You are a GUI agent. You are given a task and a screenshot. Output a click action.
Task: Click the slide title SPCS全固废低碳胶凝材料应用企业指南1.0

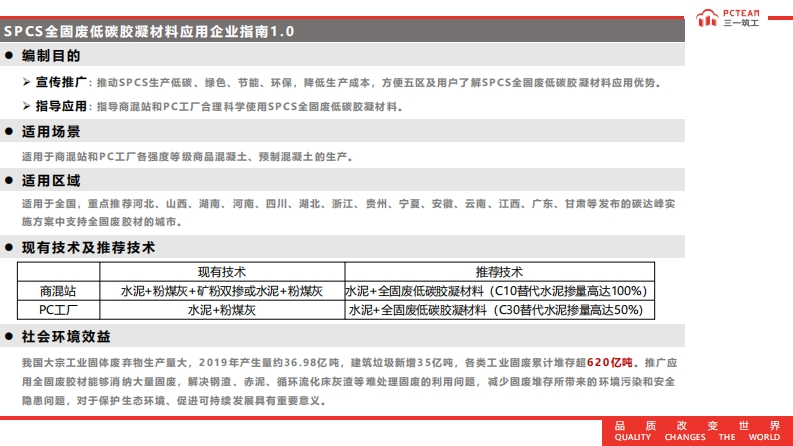click(149, 31)
